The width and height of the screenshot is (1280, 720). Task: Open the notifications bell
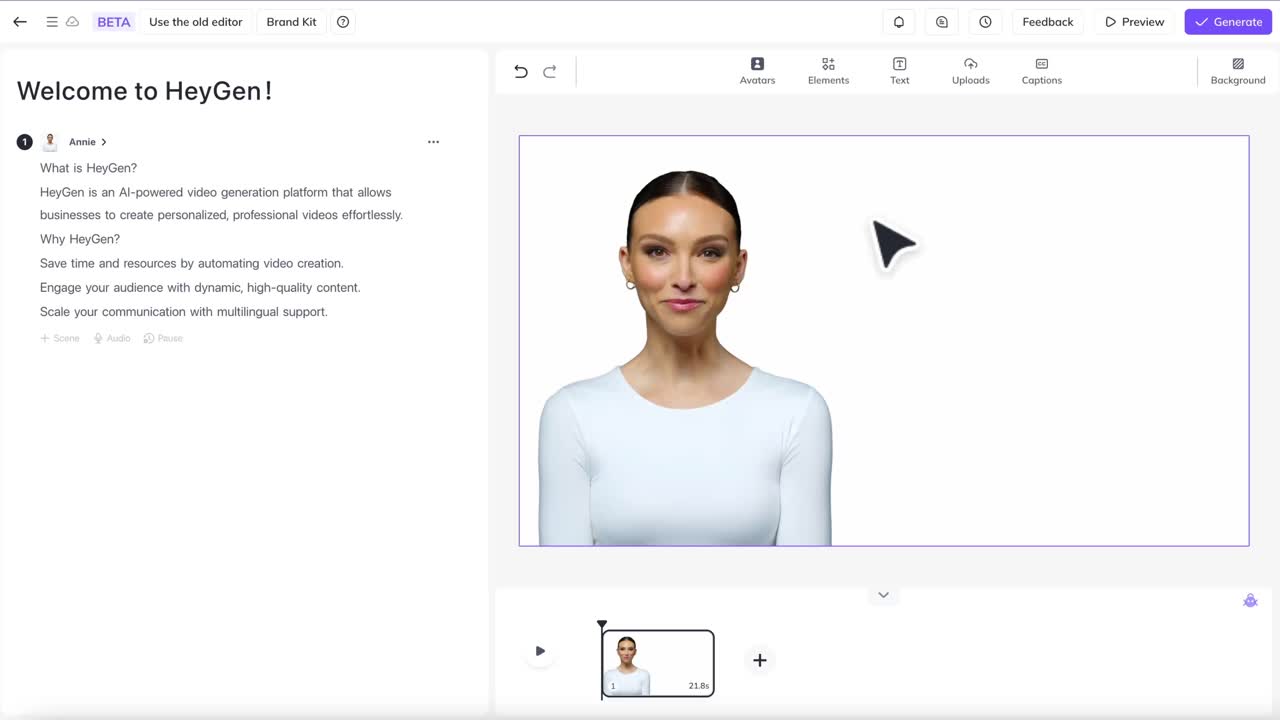(x=899, y=22)
